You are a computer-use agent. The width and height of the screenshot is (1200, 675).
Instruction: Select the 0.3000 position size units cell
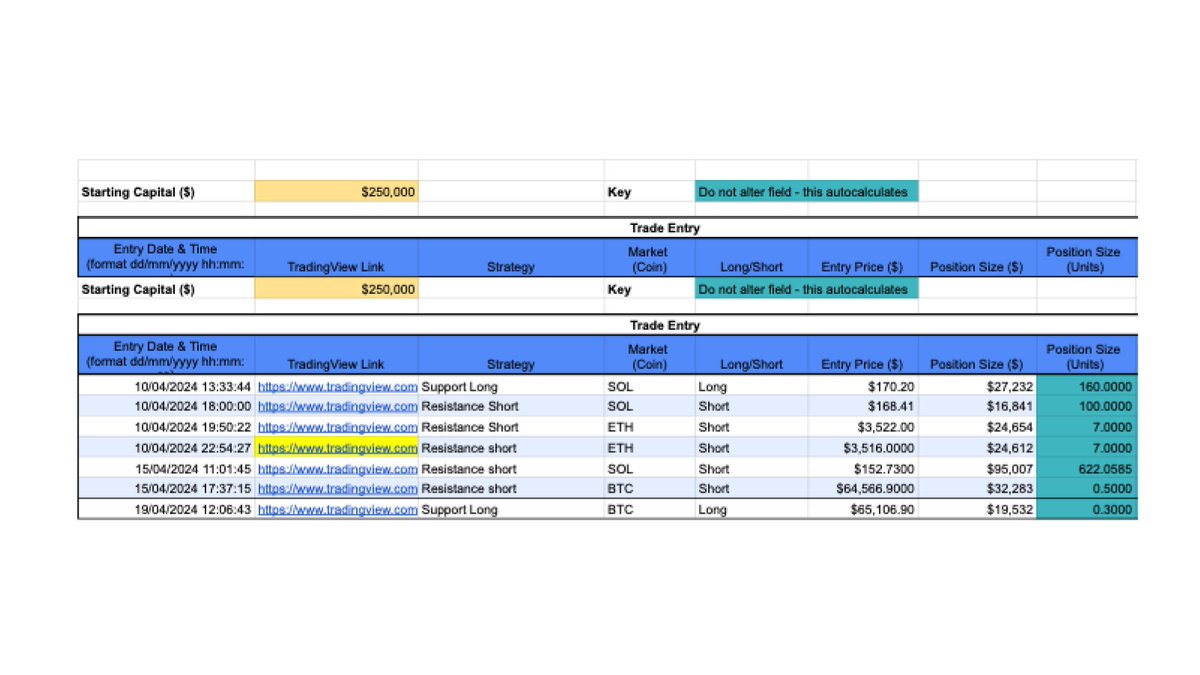pos(1087,510)
